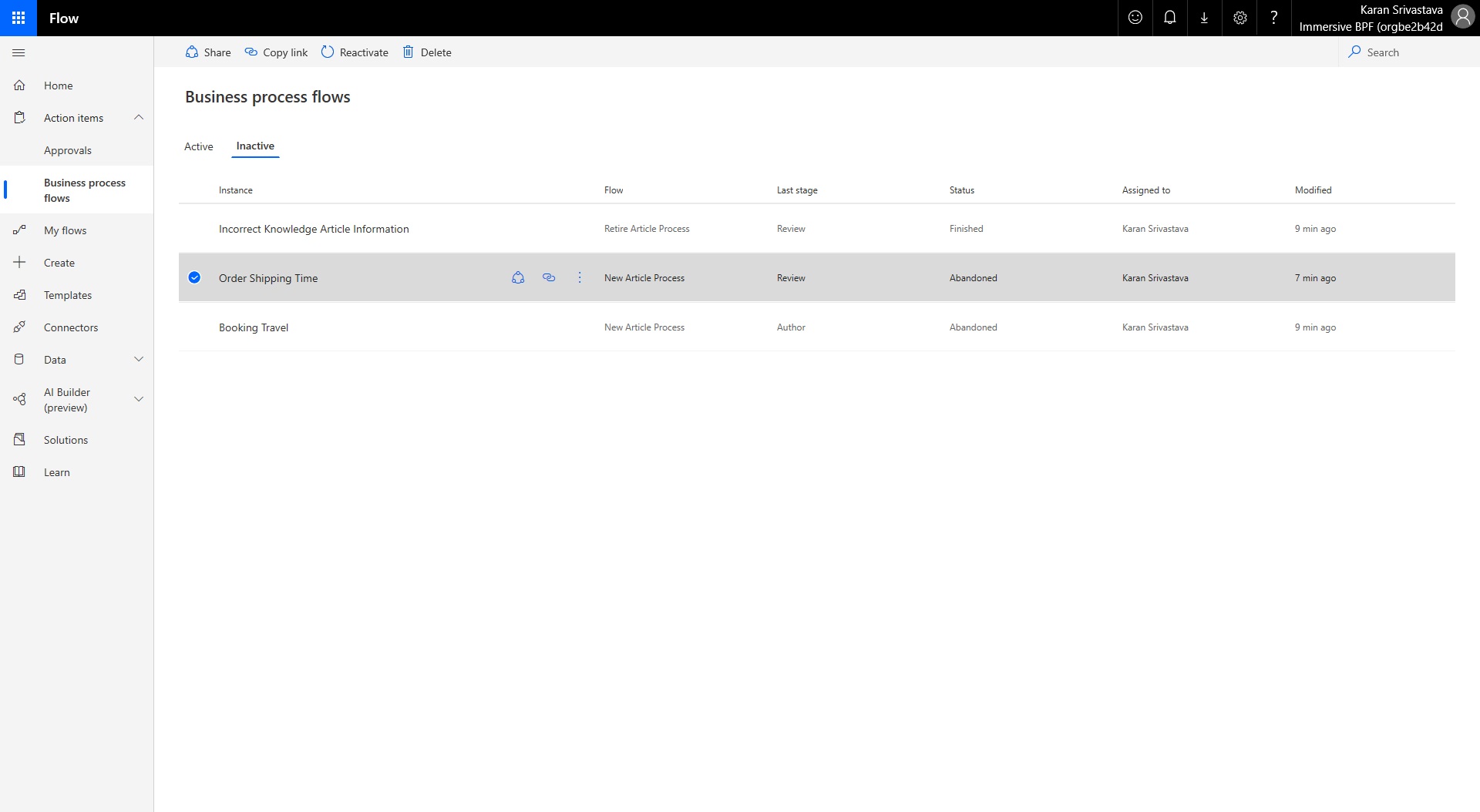This screenshot has height=812, width=1480.
Task: Click the Create plus icon
Action: tap(19, 263)
